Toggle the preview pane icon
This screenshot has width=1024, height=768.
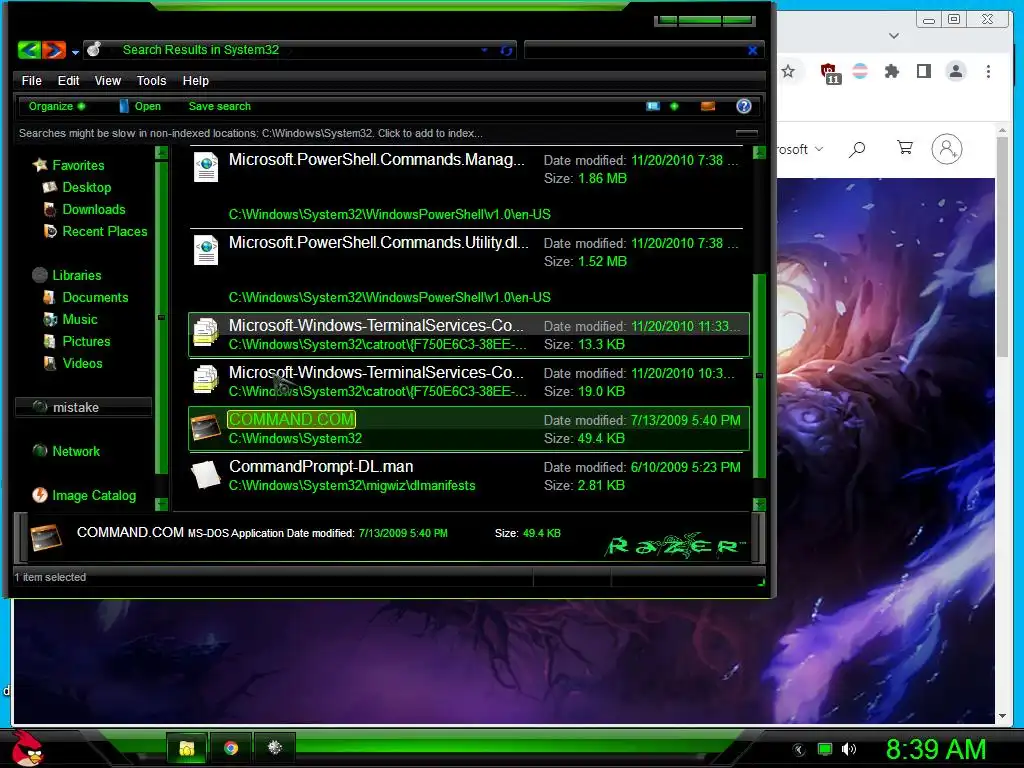click(708, 106)
